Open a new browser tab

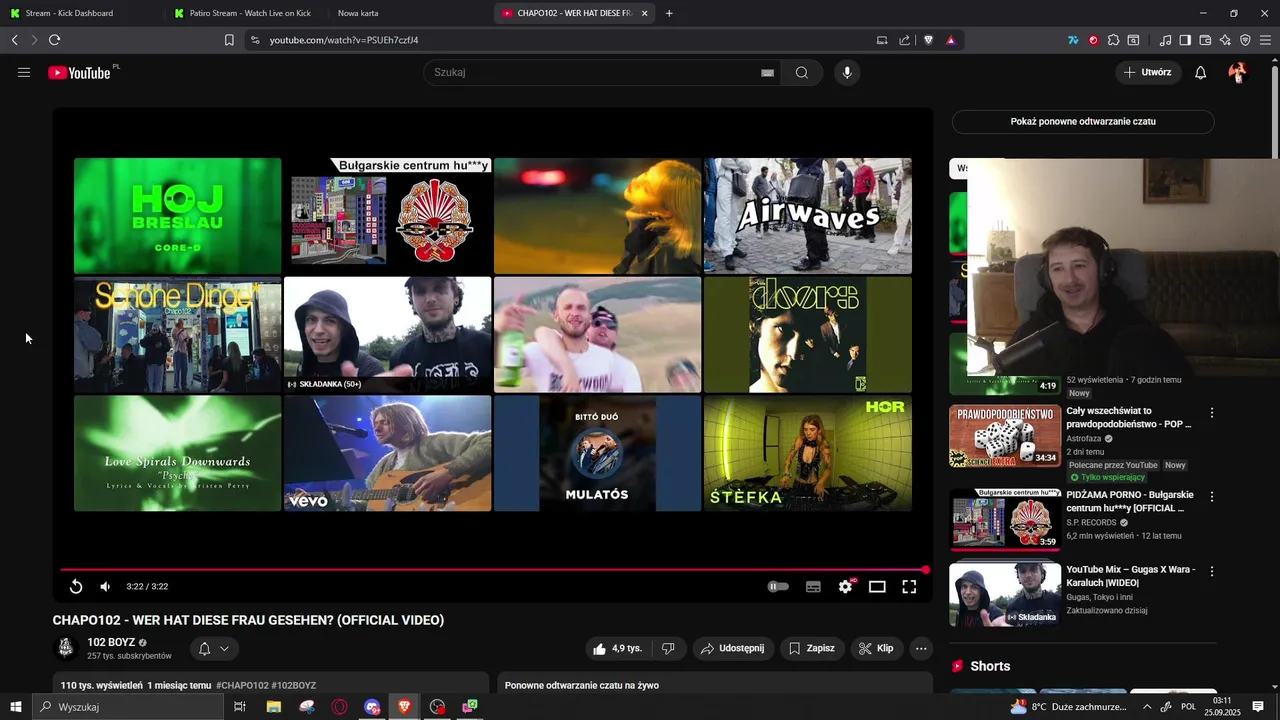pyautogui.click(x=669, y=13)
